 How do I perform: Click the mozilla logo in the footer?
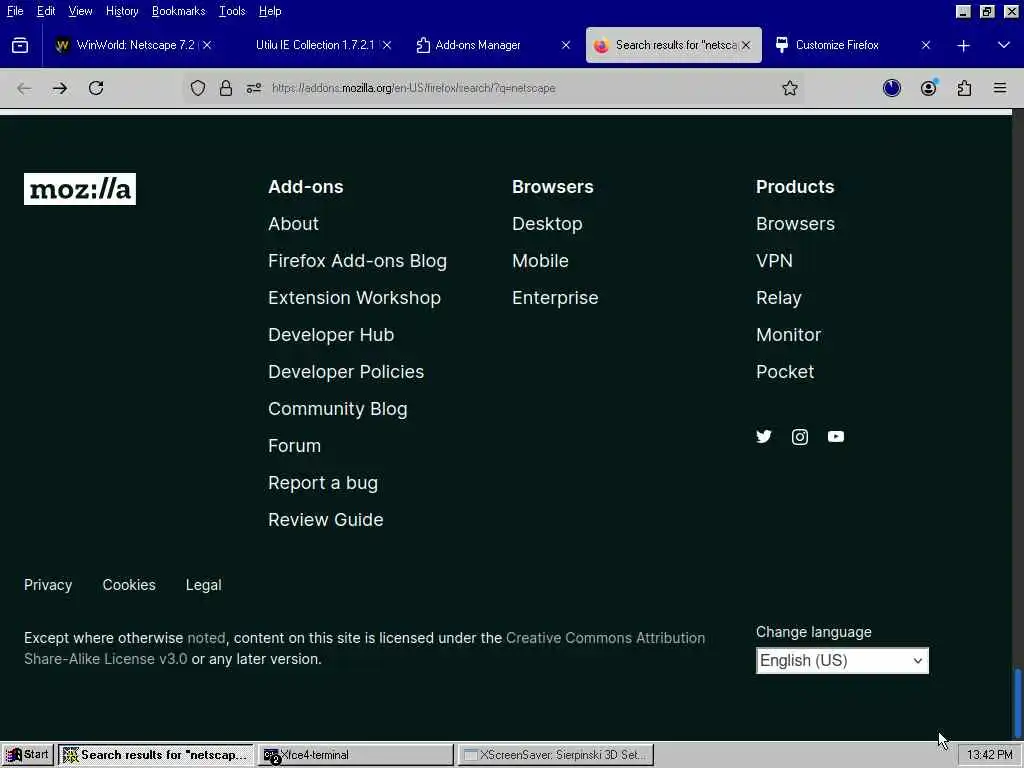[x=80, y=189]
